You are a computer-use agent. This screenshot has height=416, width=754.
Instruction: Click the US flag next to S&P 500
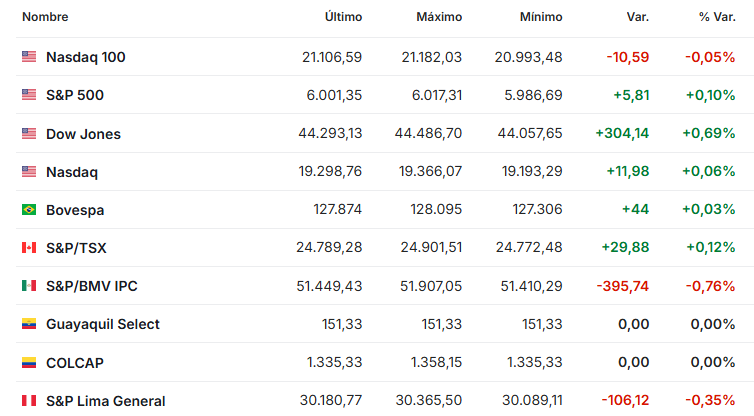click(29, 95)
